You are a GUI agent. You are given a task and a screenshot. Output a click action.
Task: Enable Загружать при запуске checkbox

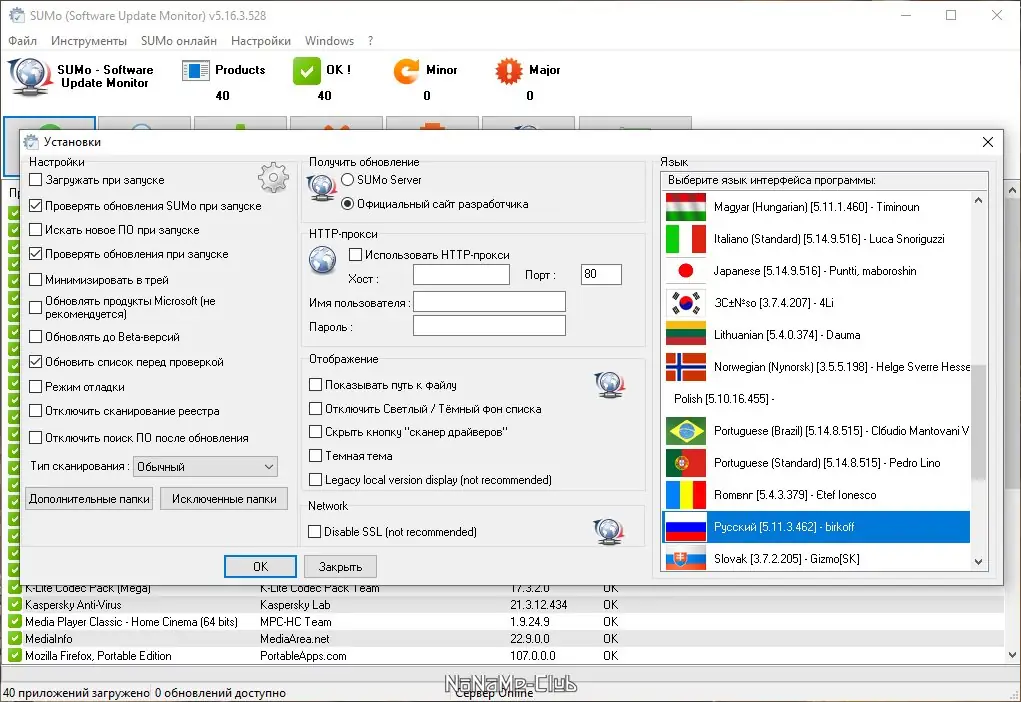(36, 180)
